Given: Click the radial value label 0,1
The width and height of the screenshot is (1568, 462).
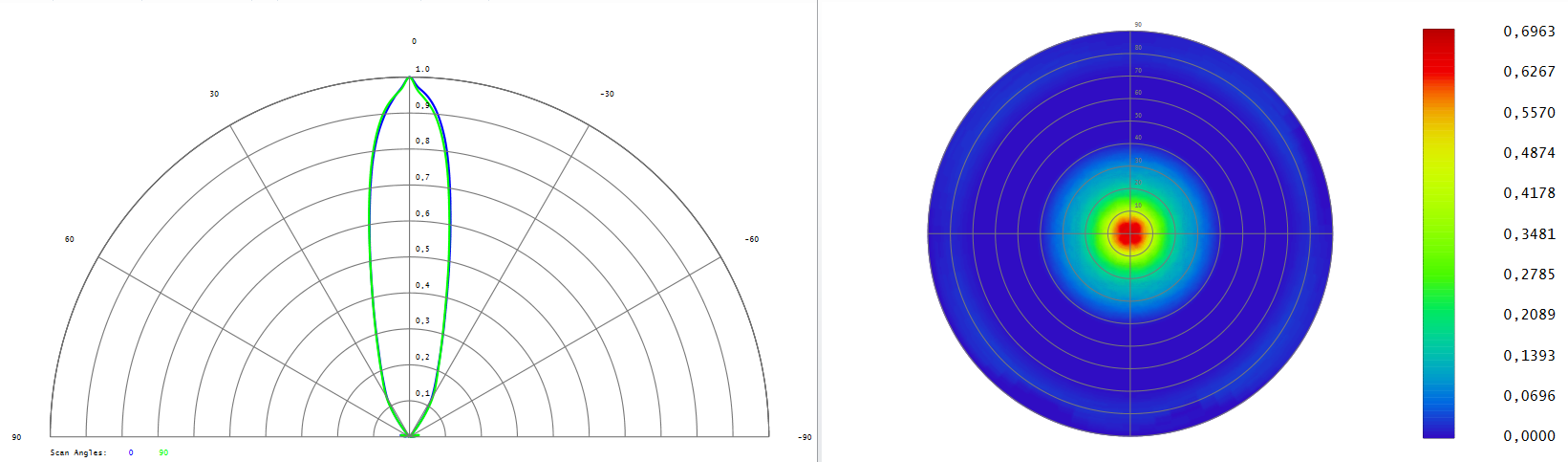Looking at the screenshot, I should 422,392.
